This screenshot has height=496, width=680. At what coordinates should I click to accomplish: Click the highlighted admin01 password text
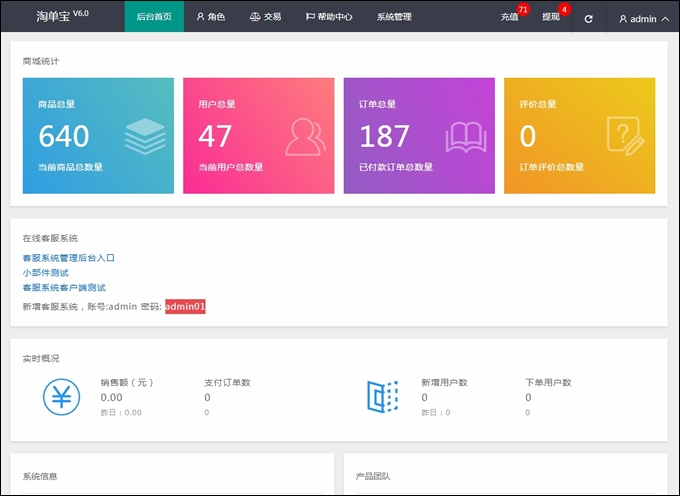pos(185,306)
